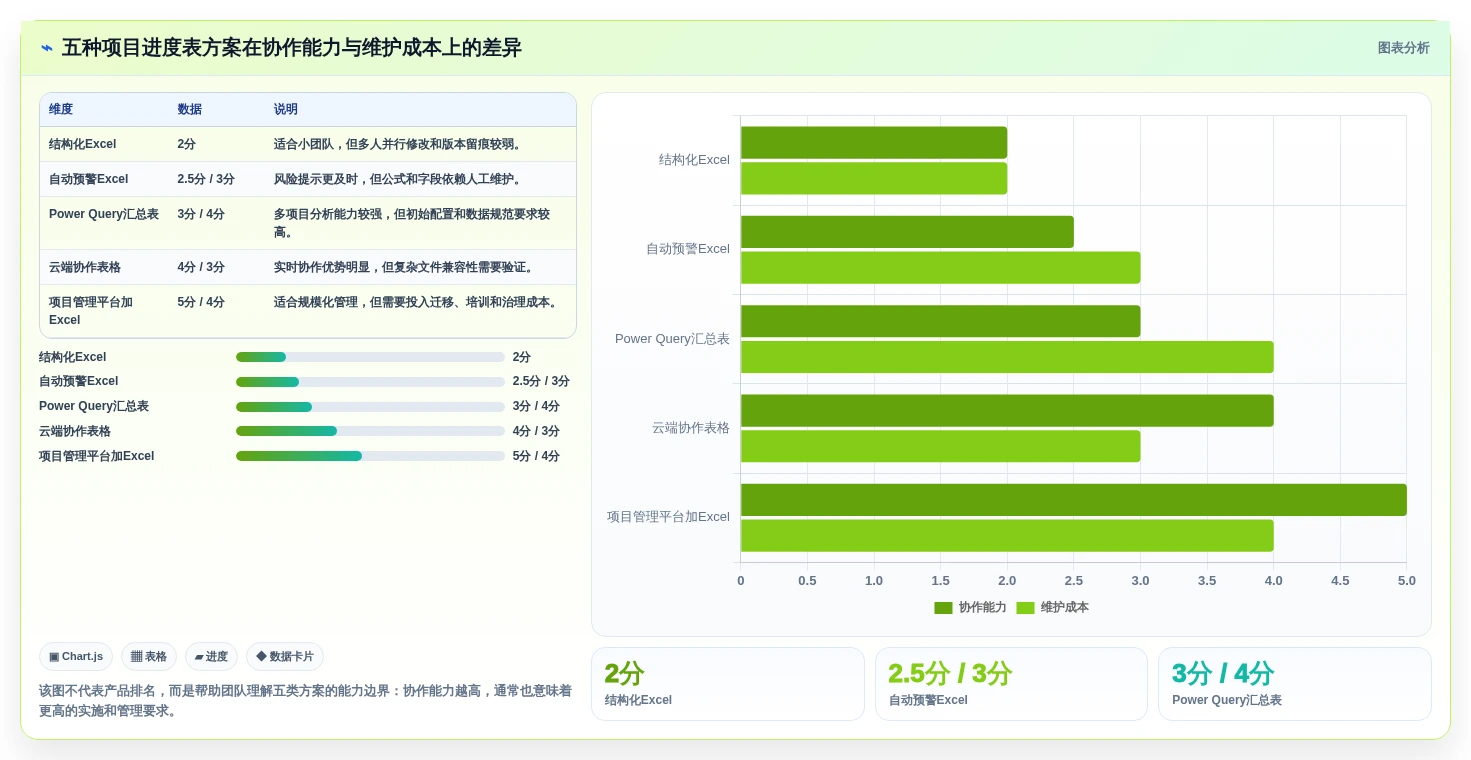Click the 云端协作表格 label on the chart axis

tap(691, 428)
